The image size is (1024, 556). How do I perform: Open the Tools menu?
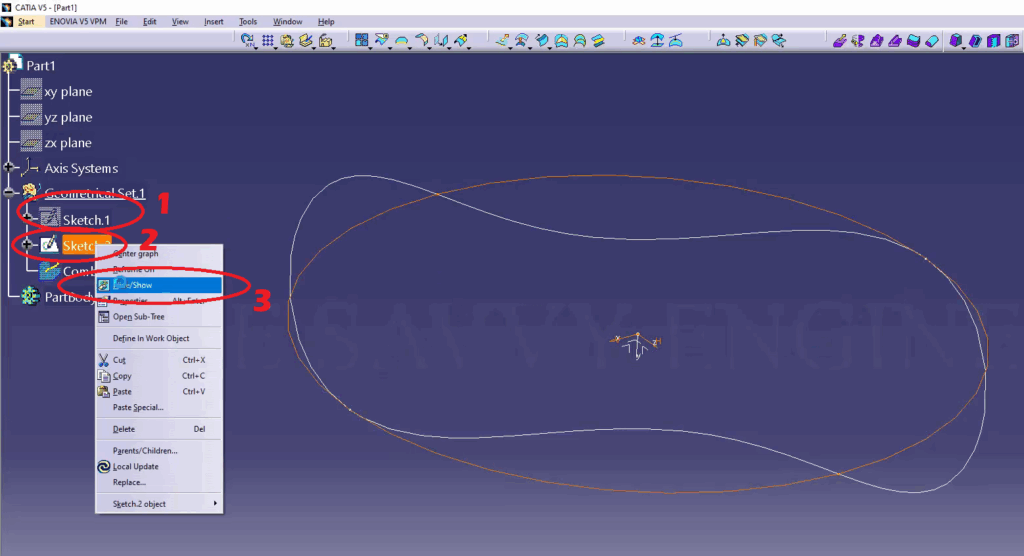click(248, 22)
